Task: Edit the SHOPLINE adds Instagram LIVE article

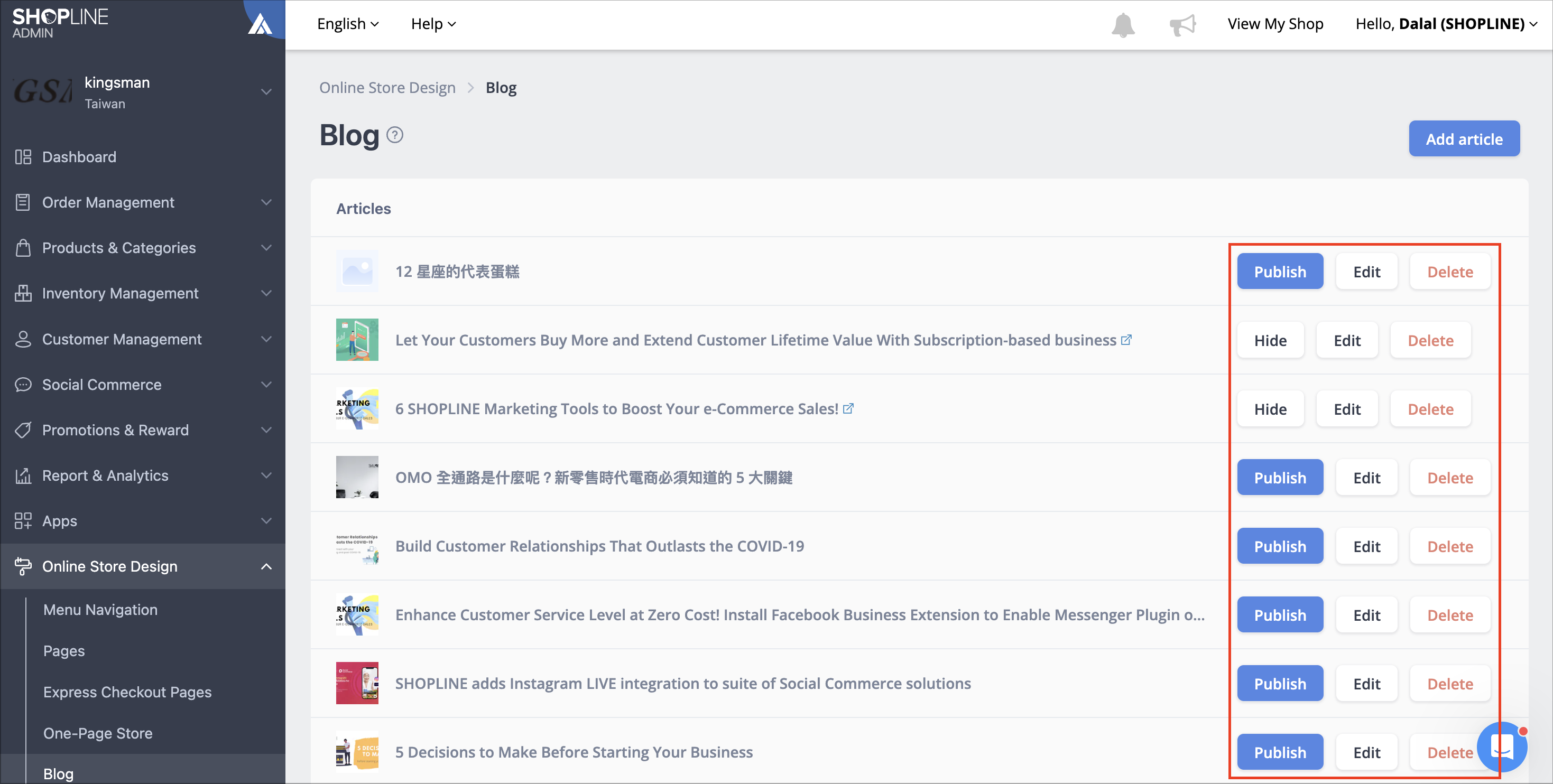Action: point(1366,684)
